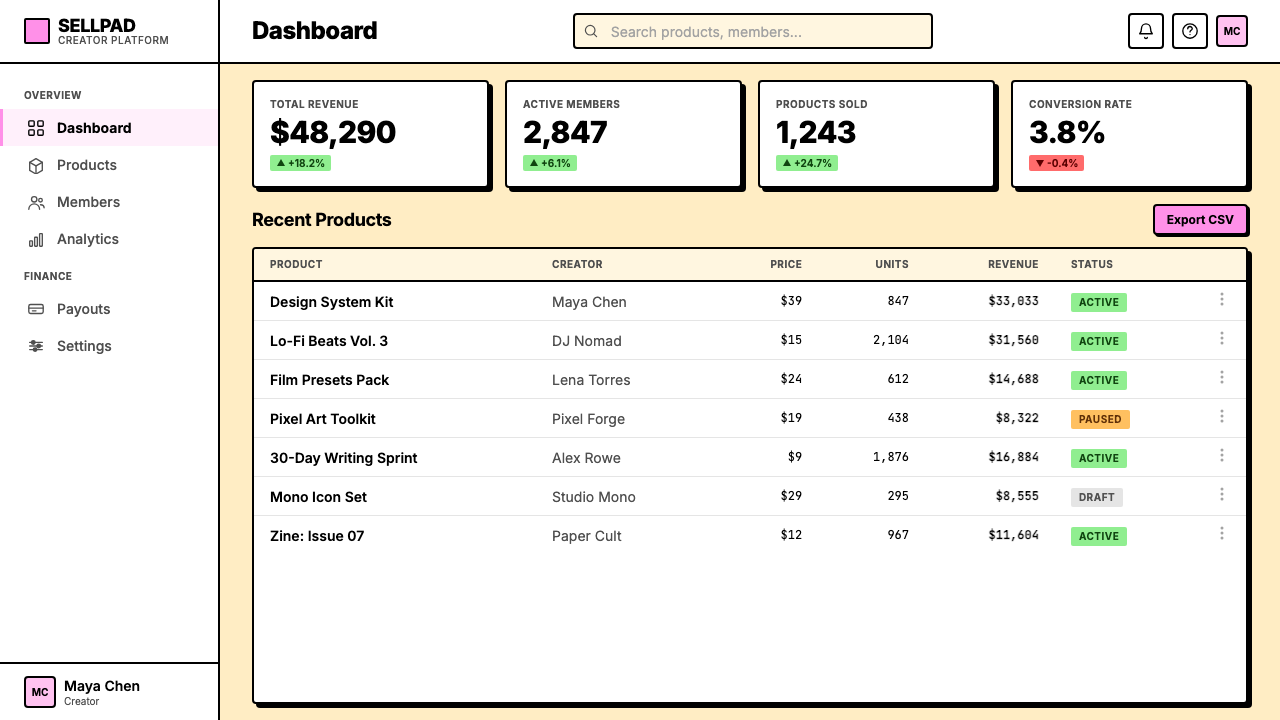Screen dimensions: 1280x720
Task: Open Members page from sidebar
Action: pyautogui.click(x=109, y=202)
